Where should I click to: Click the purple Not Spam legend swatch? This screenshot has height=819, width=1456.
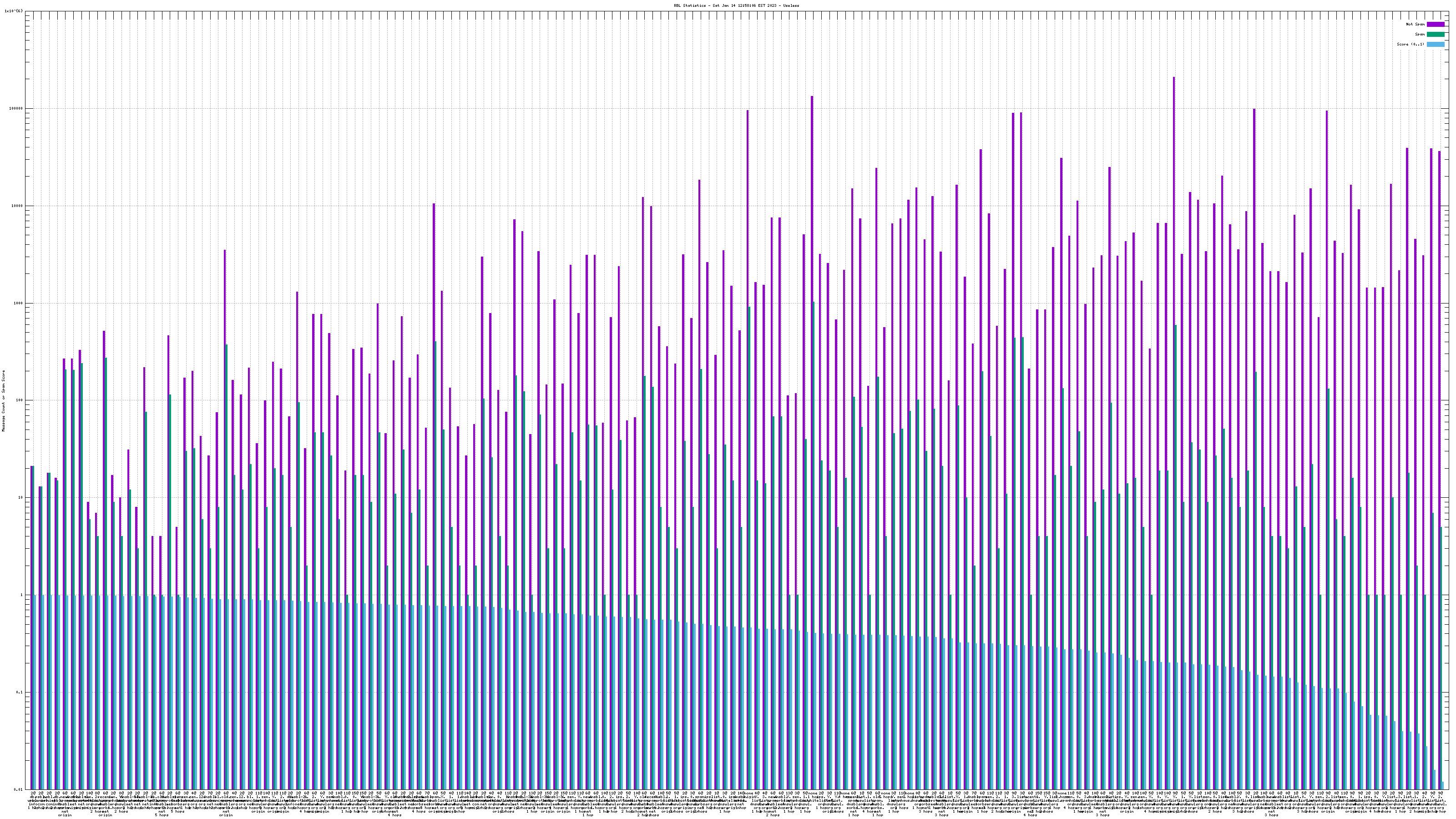[x=1436, y=24]
